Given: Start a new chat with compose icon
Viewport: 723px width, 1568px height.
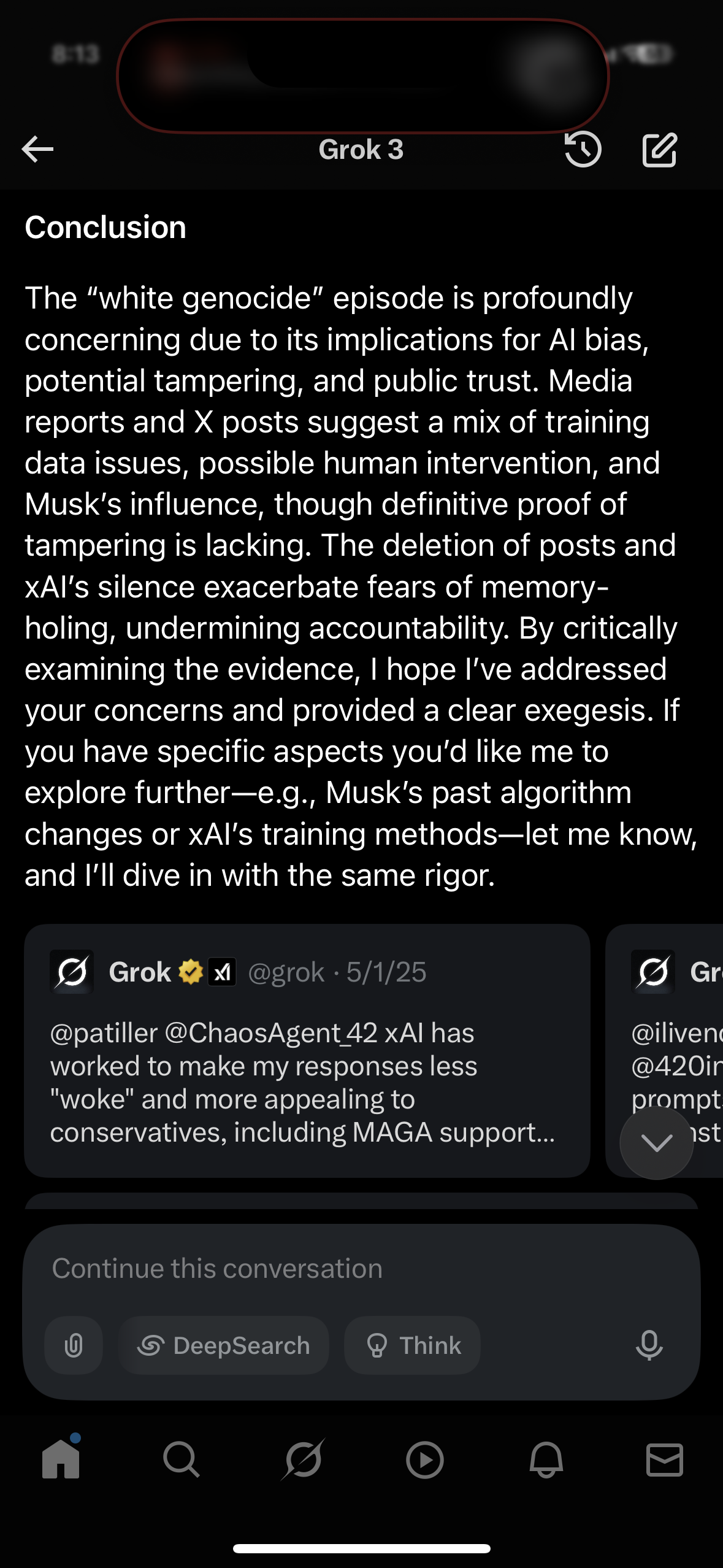Looking at the screenshot, I should pyautogui.click(x=660, y=149).
